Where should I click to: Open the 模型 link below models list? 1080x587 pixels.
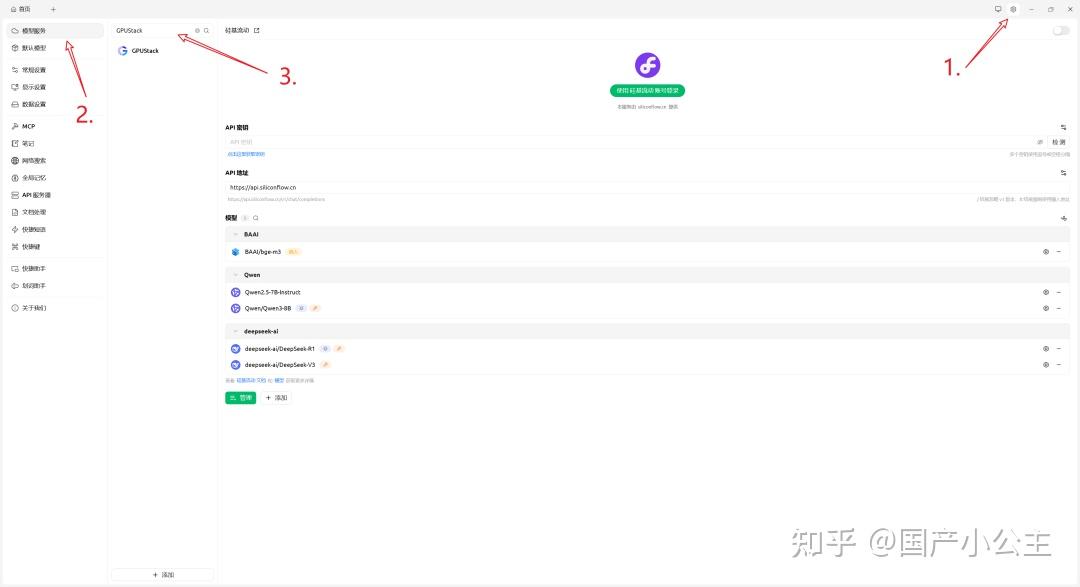(279, 380)
